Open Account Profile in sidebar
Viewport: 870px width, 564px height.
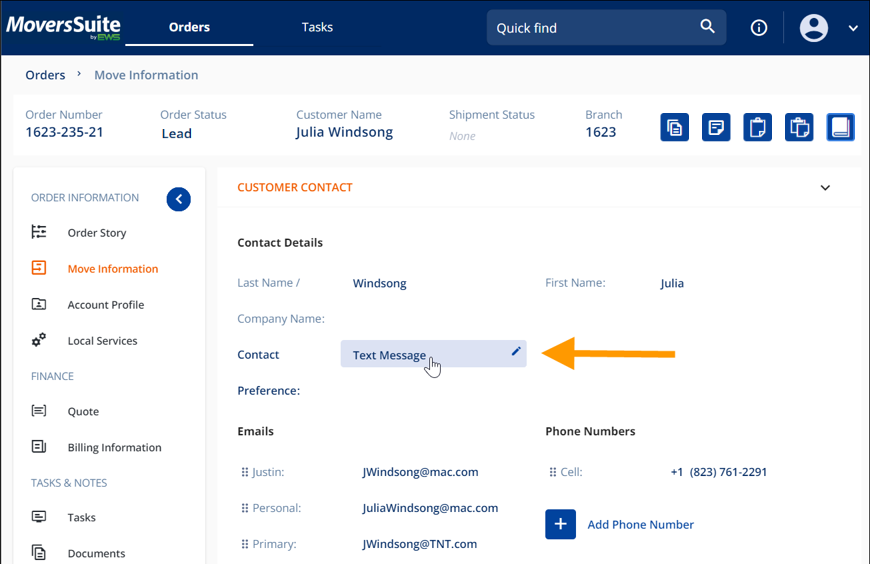click(x=106, y=305)
